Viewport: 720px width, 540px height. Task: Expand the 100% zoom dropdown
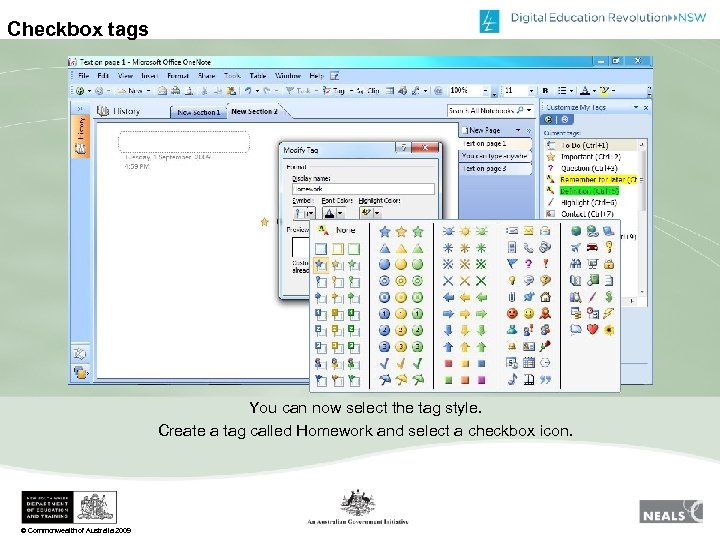(x=485, y=91)
